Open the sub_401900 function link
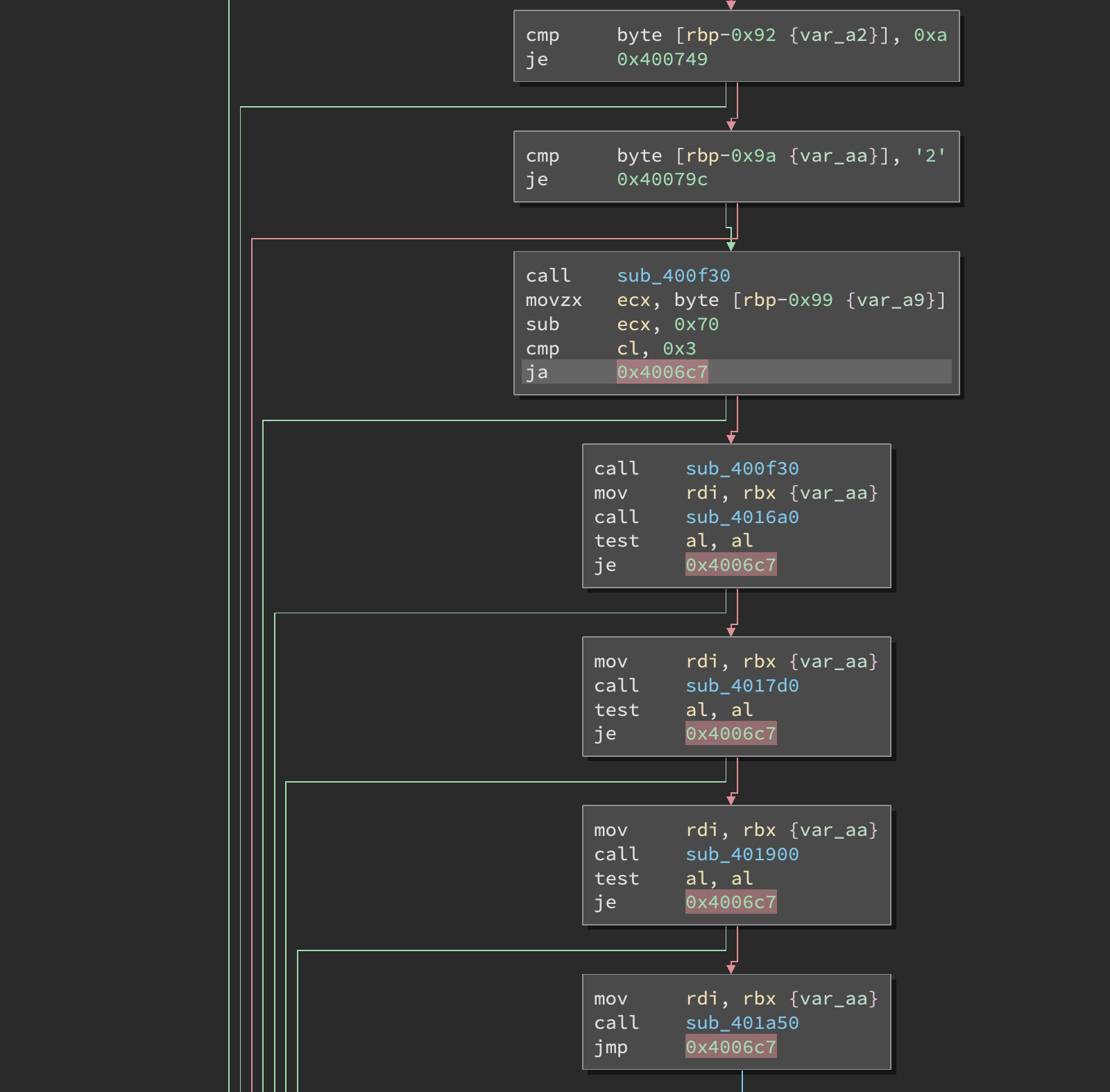Viewport: 1110px width, 1092px height. coord(742,854)
